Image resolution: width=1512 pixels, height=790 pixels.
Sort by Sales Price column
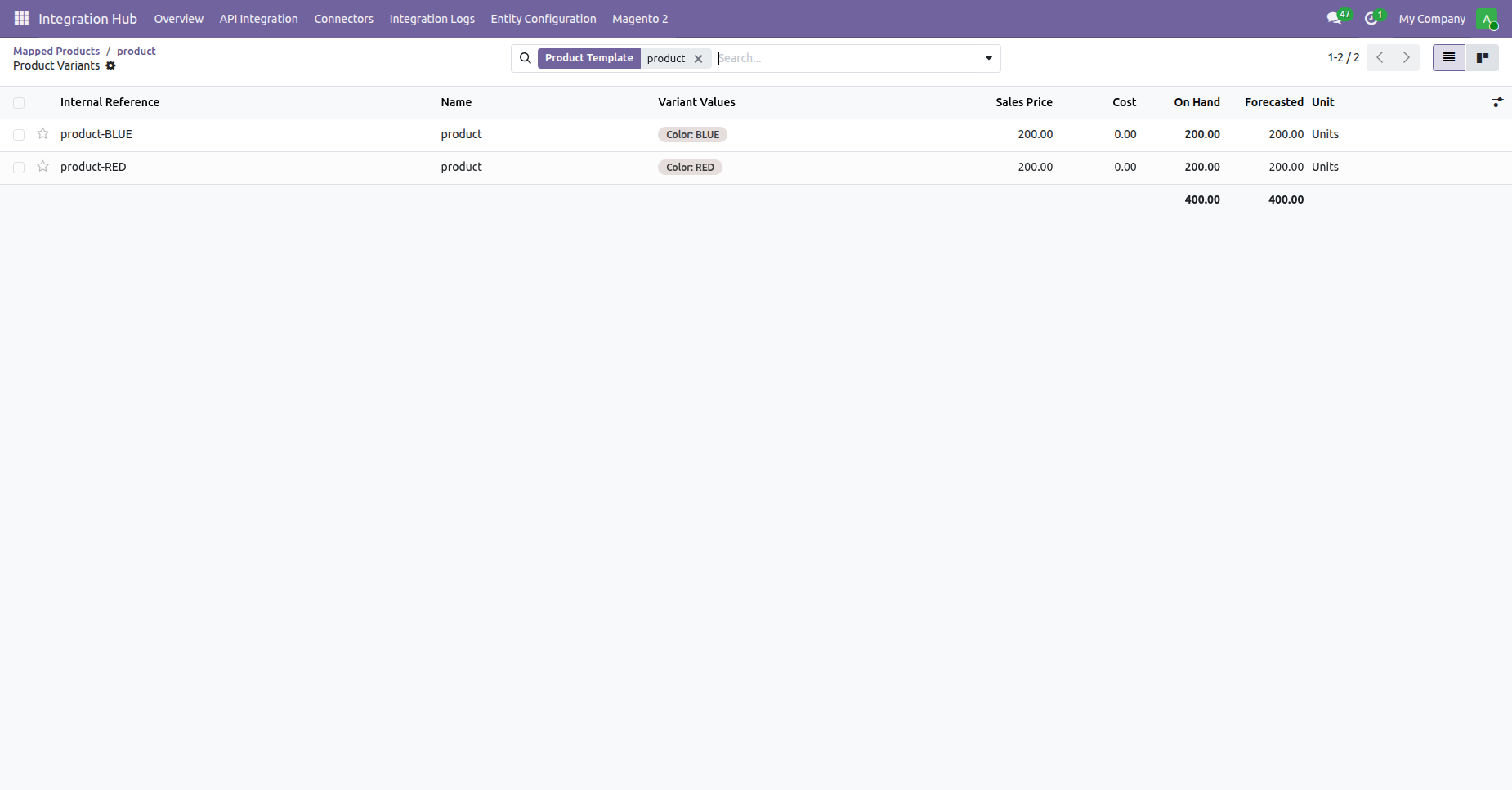1024,102
